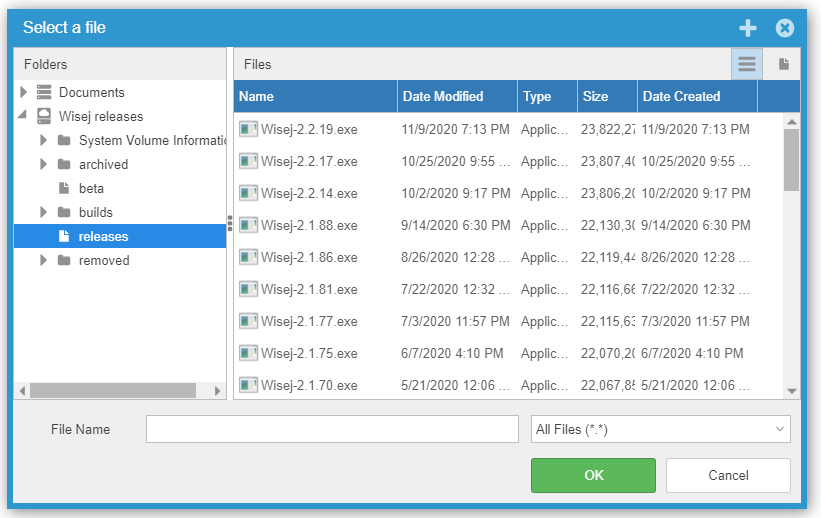Select the builds folder label
The image size is (821, 518).
96,212
